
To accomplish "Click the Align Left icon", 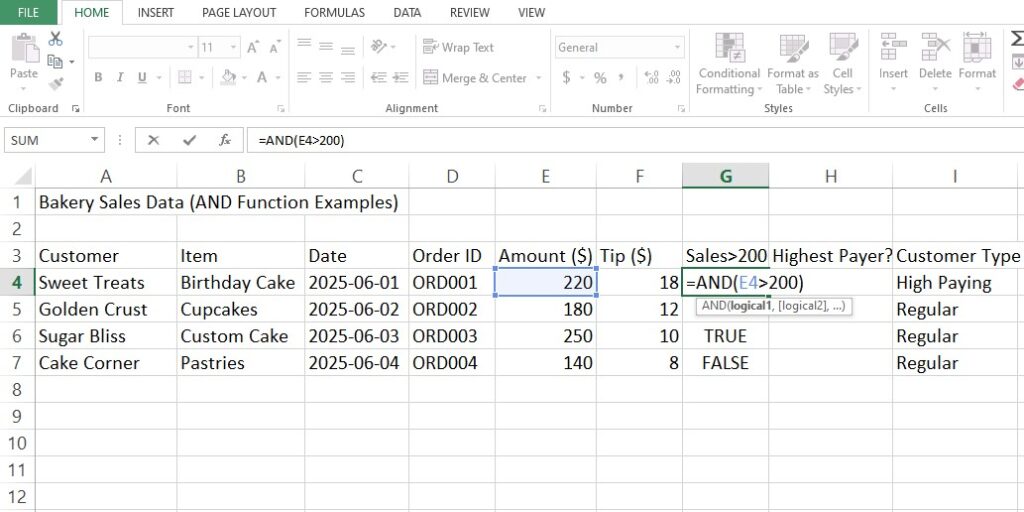I will pyautogui.click(x=304, y=78).
